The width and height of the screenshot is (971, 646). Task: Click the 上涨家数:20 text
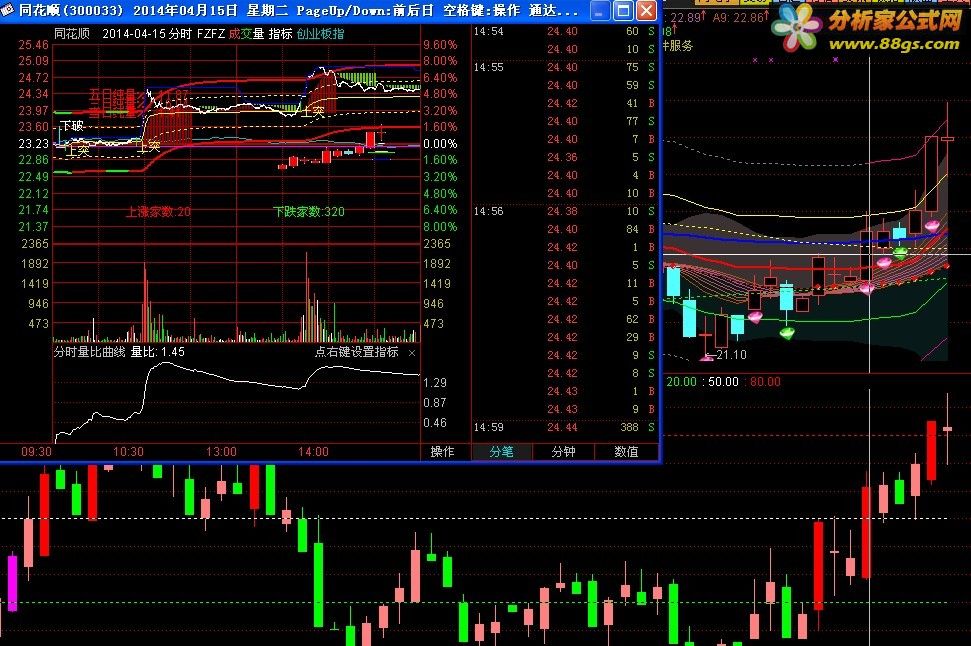tap(158, 211)
